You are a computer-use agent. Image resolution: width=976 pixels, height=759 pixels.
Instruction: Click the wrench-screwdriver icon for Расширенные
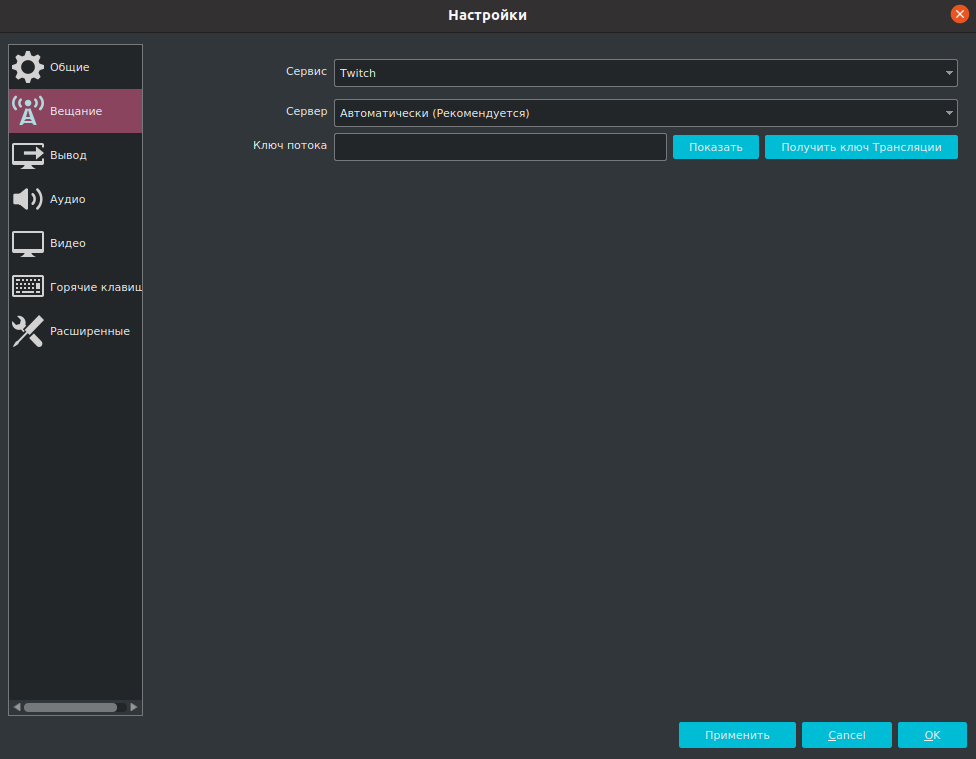(27, 331)
